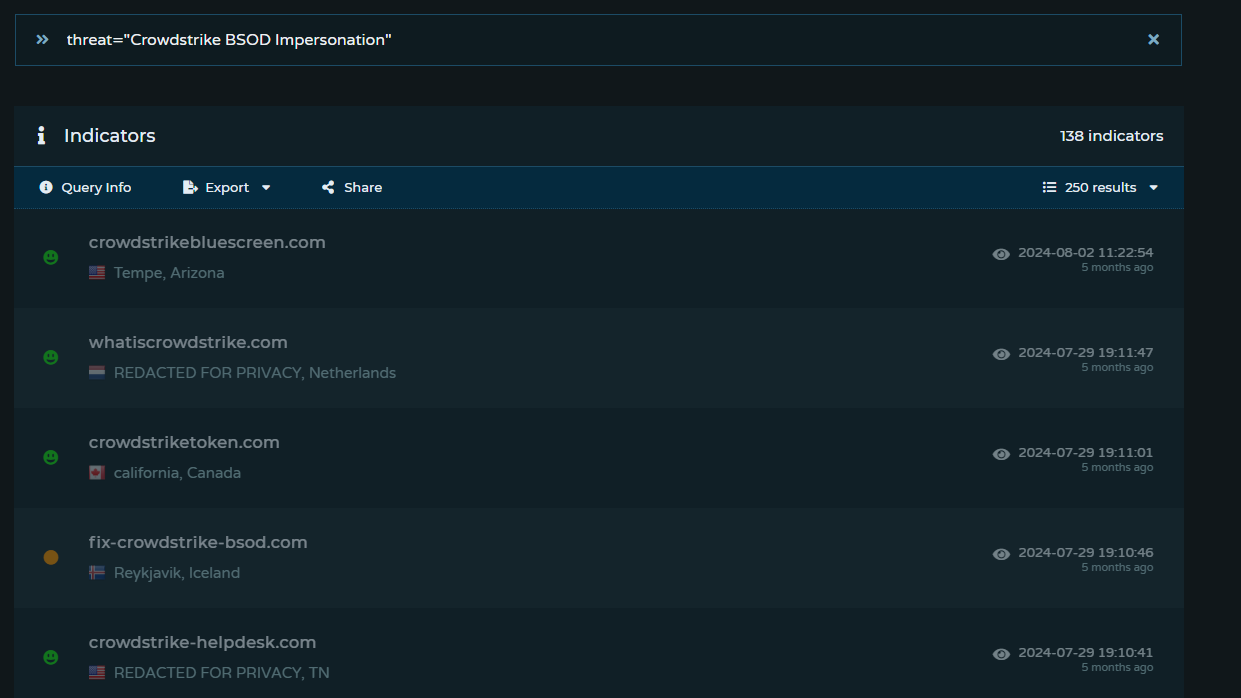Click US flag next to Tempe, Arizona
The image size is (1241, 698).
tap(97, 273)
